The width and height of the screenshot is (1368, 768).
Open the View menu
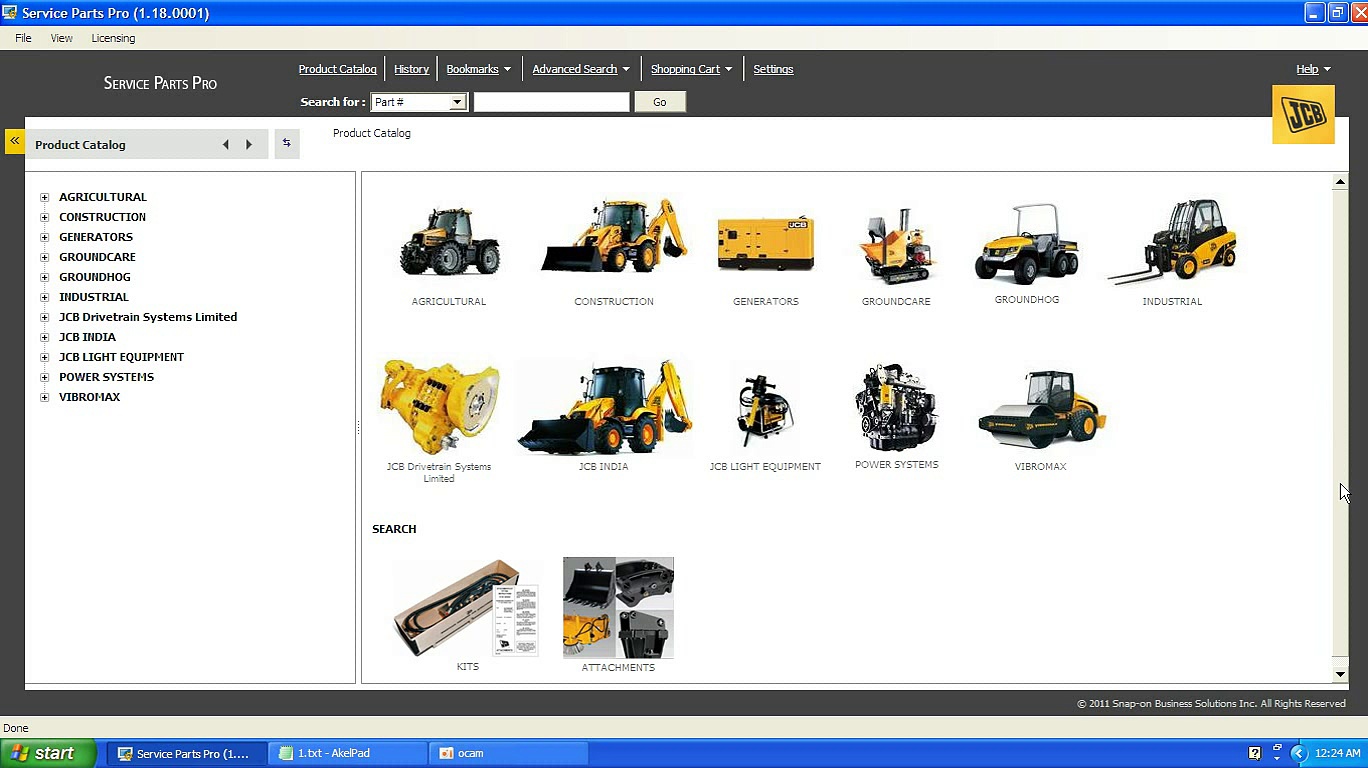pos(61,38)
